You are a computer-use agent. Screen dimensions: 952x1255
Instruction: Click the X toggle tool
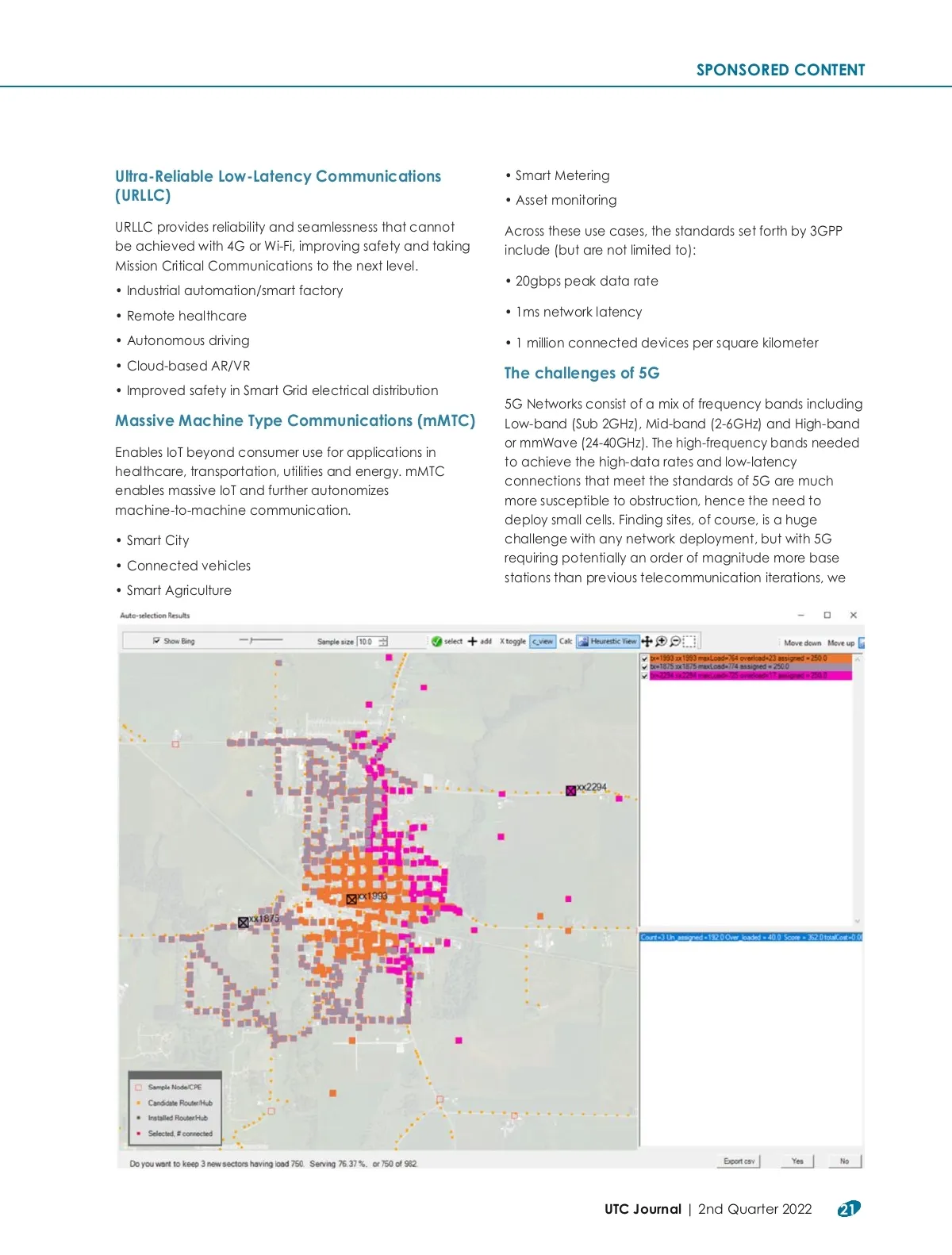[512, 641]
